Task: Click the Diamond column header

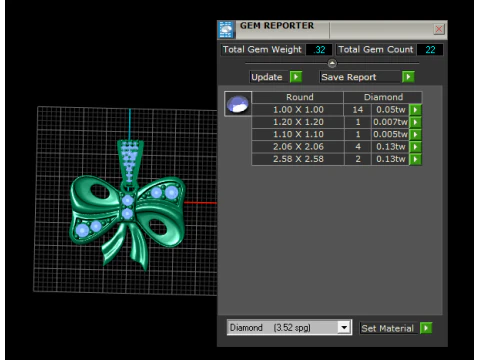Action: click(x=383, y=97)
